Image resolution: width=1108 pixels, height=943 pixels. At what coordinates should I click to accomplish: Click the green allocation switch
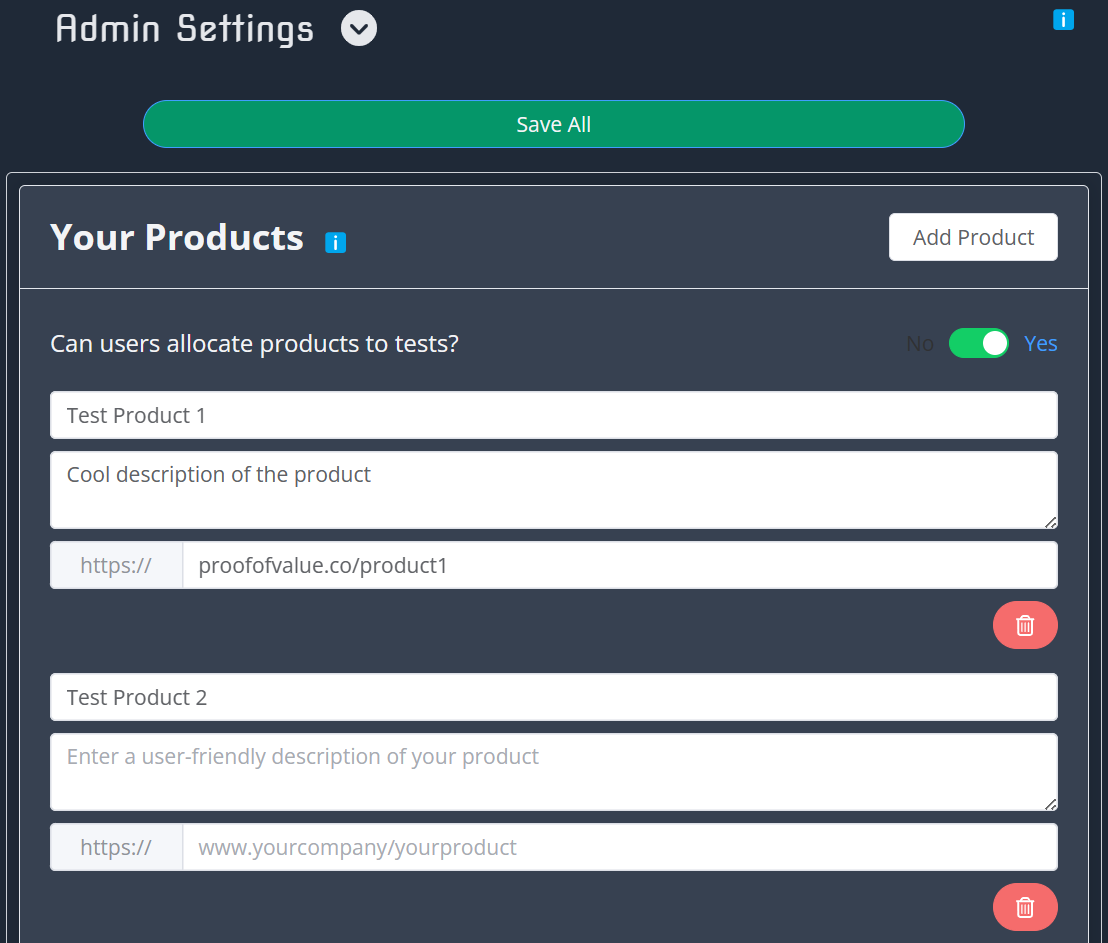pos(979,343)
